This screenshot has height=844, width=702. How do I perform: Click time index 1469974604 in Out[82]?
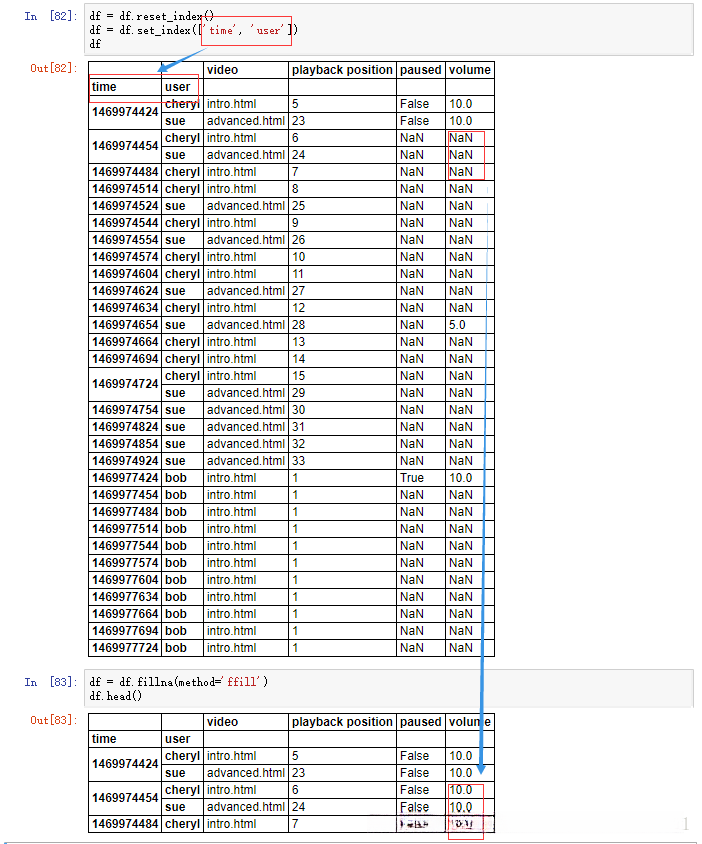pos(125,274)
